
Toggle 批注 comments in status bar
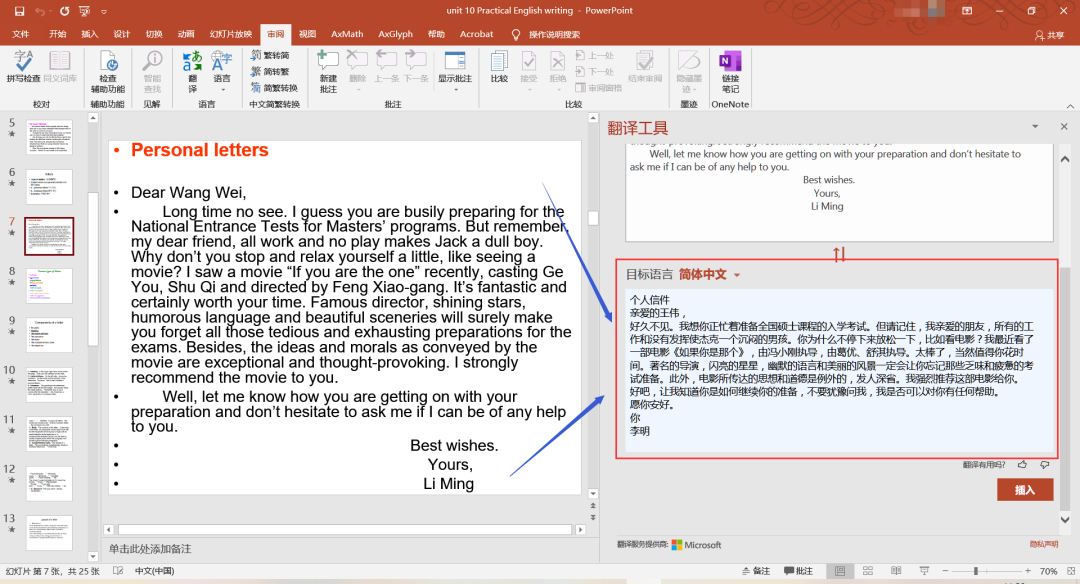pos(799,571)
